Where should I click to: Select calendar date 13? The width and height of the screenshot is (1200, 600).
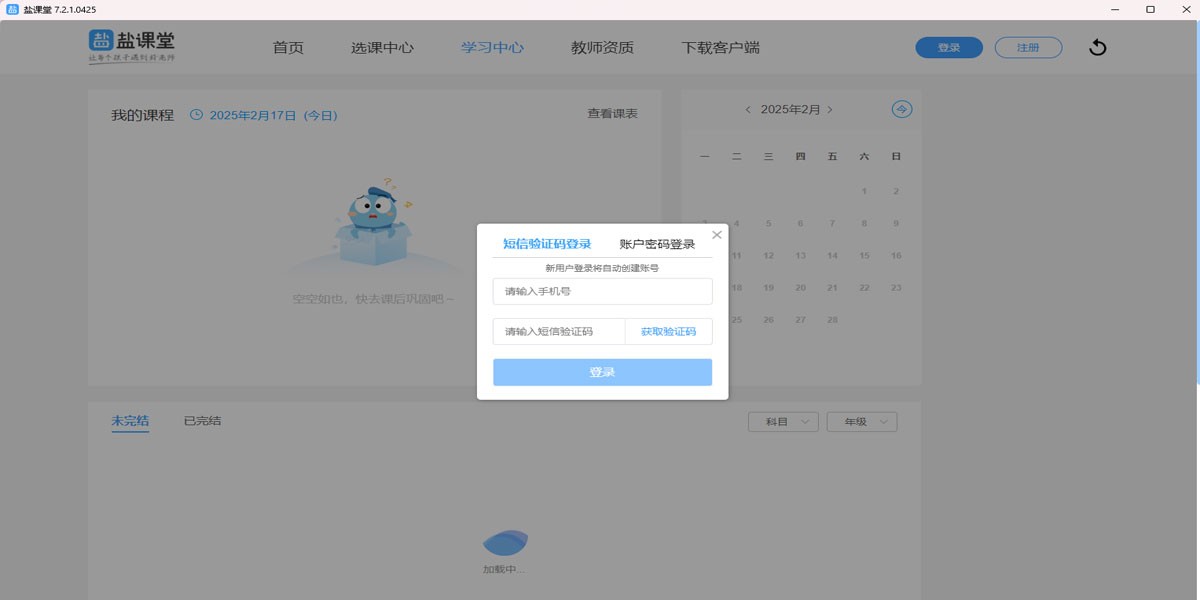coord(800,255)
